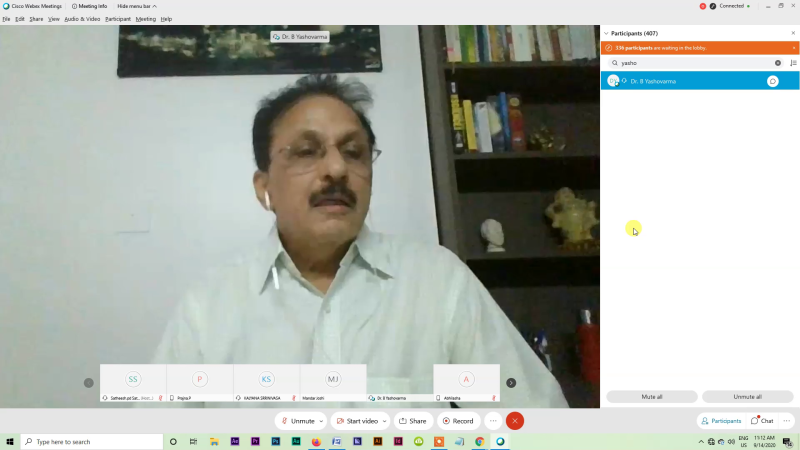Open the Participant menu
The height and width of the screenshot is (450, 800).
coord(118,19)
